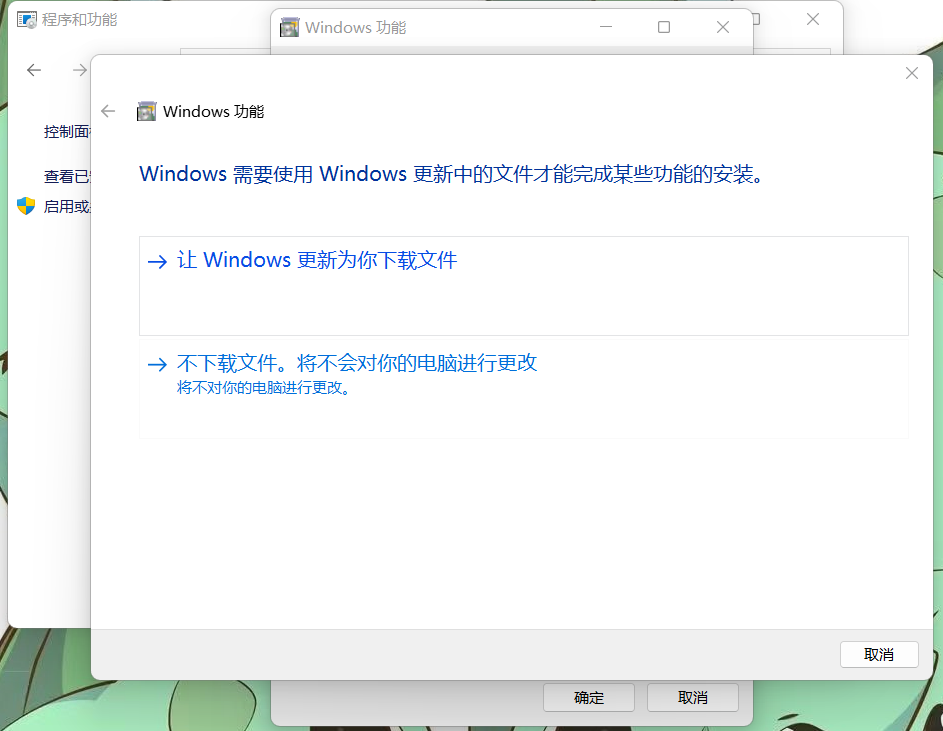The image size is (943, 731).
Task: Open 启用或关闭 Windows 功能 sidebar link
Action: [67, 207]
